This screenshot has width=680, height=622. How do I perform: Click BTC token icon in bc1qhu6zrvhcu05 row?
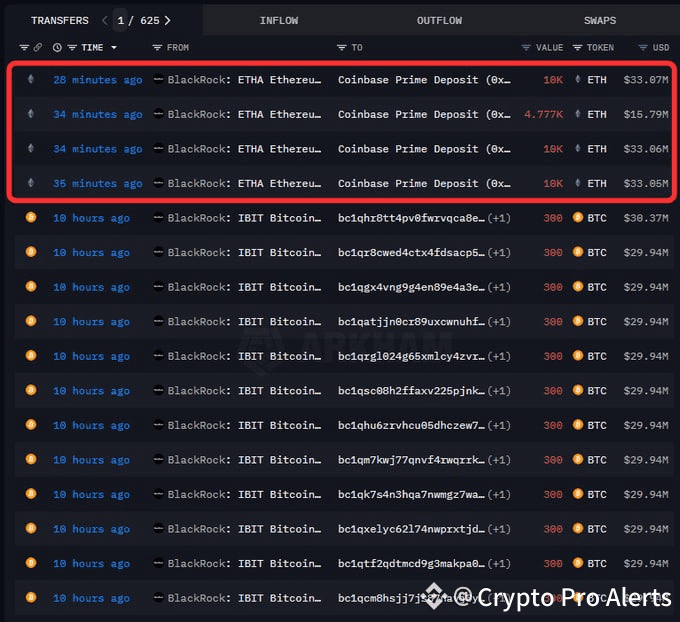[x=578, y=425]
